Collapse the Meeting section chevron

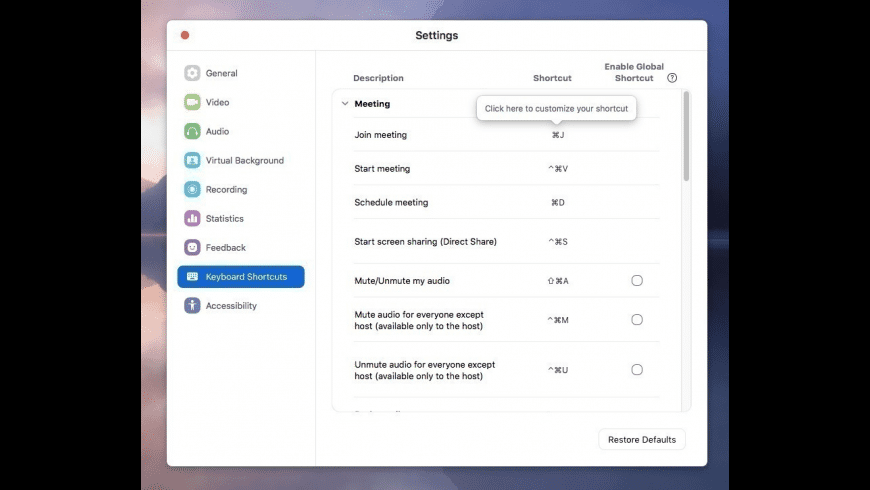[345, 103]
